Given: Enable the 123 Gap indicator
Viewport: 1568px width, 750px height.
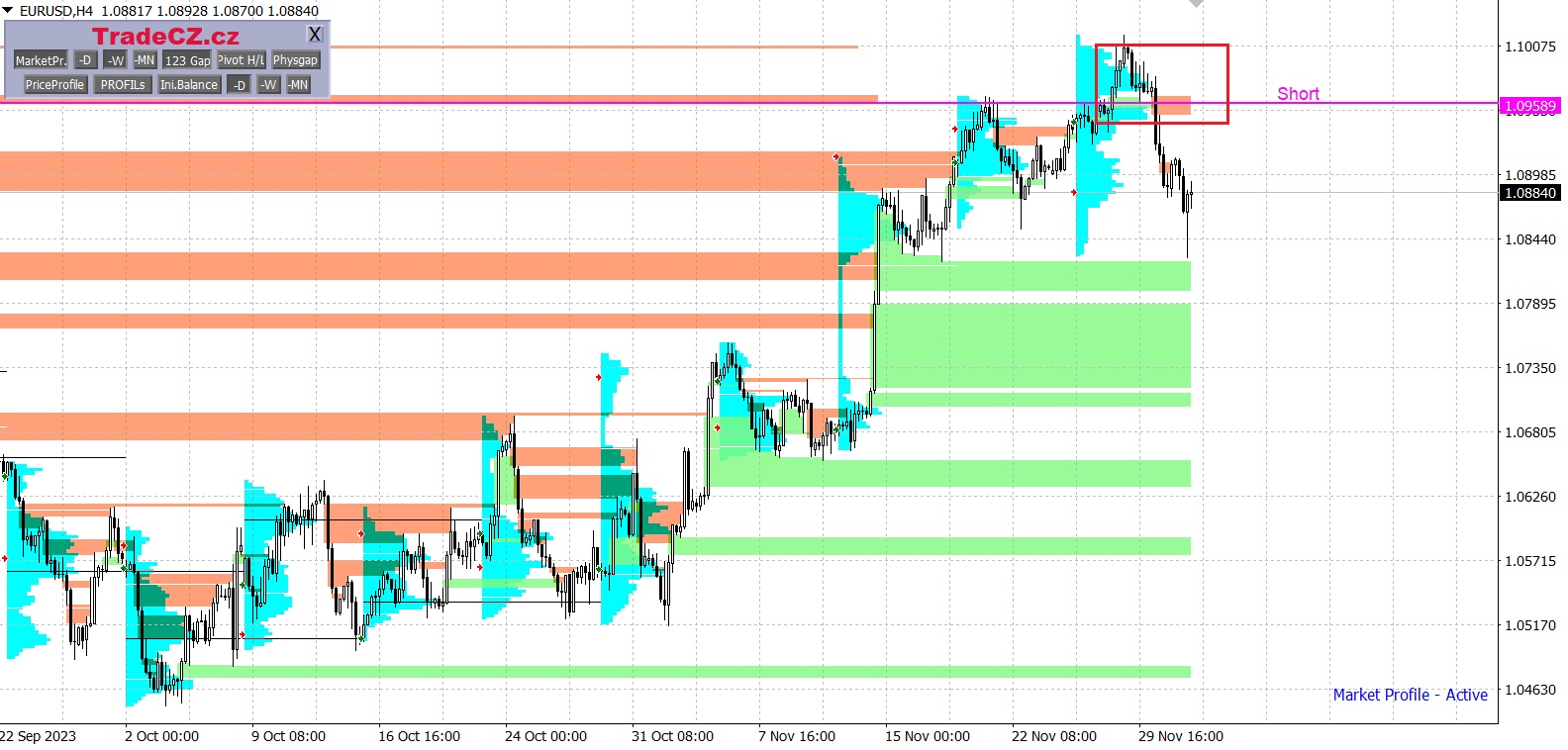Looking at the screenshot, I should (187, 60).
